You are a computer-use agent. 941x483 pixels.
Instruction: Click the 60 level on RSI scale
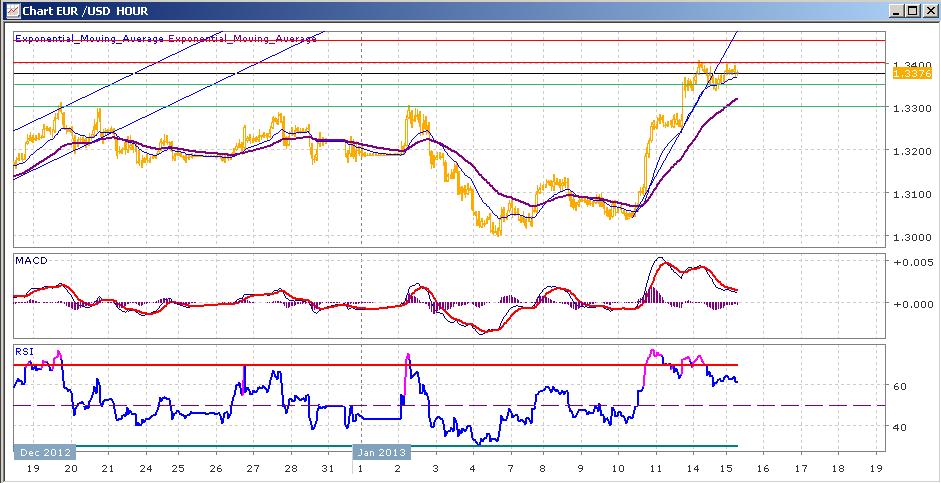tap(899, 386)
